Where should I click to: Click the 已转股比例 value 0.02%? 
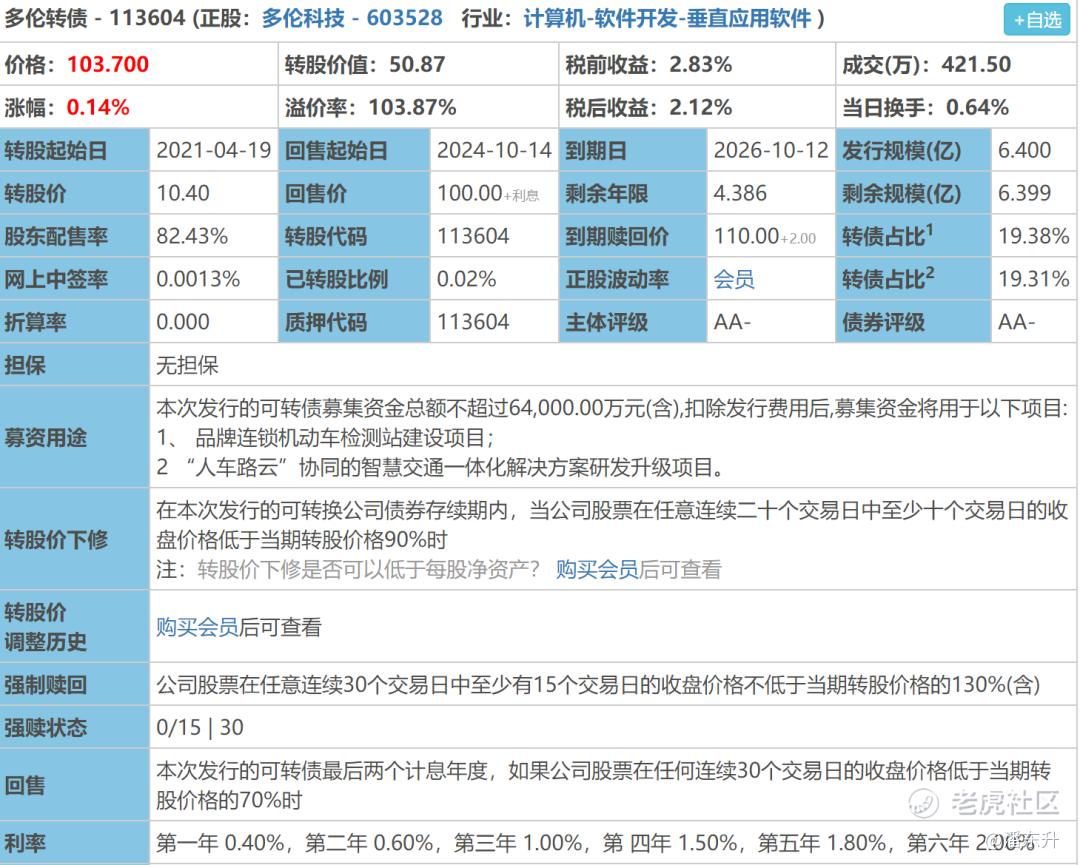[x=466, y=279]
